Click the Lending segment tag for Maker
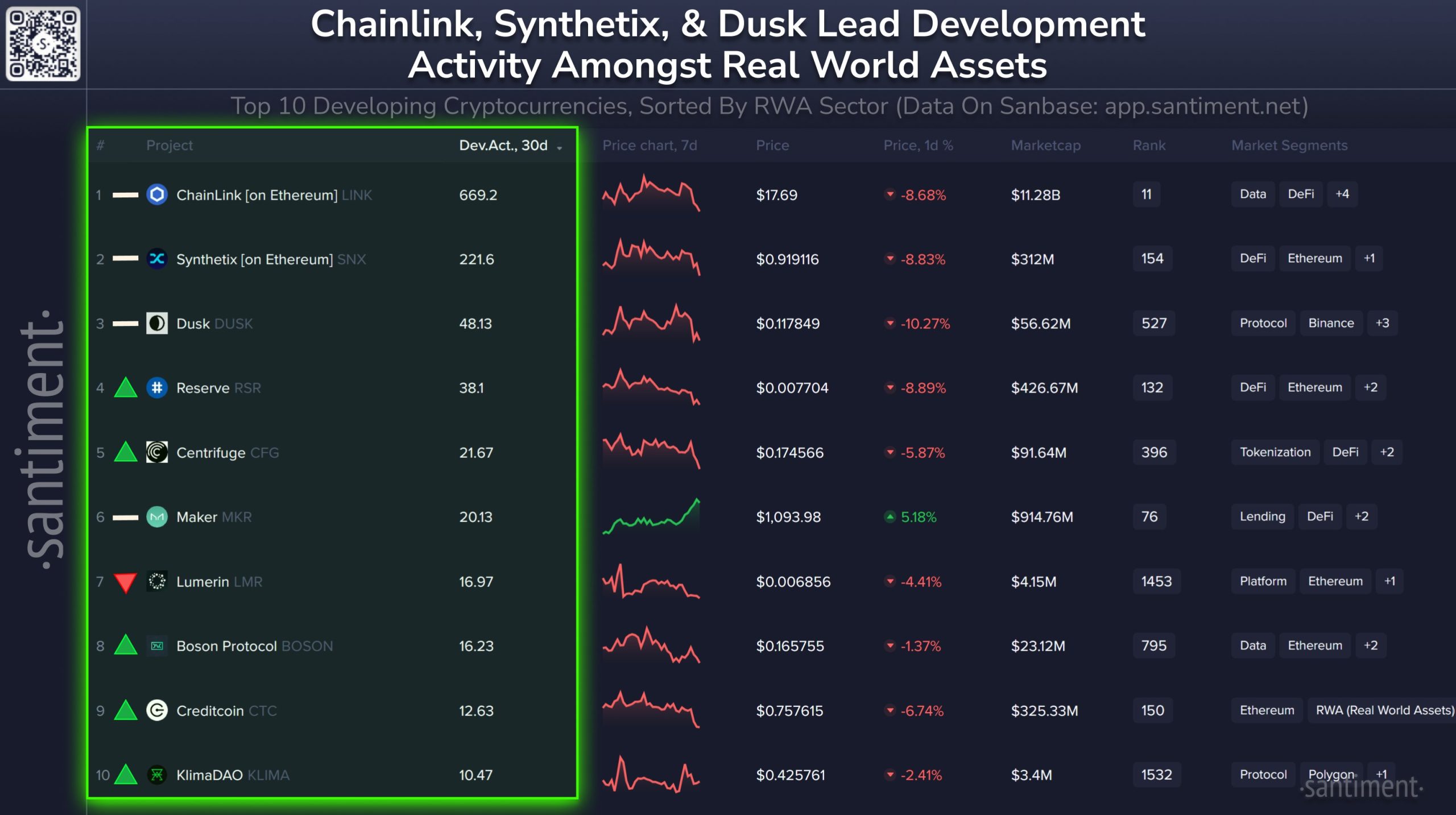 click(x=1262, y=516)
